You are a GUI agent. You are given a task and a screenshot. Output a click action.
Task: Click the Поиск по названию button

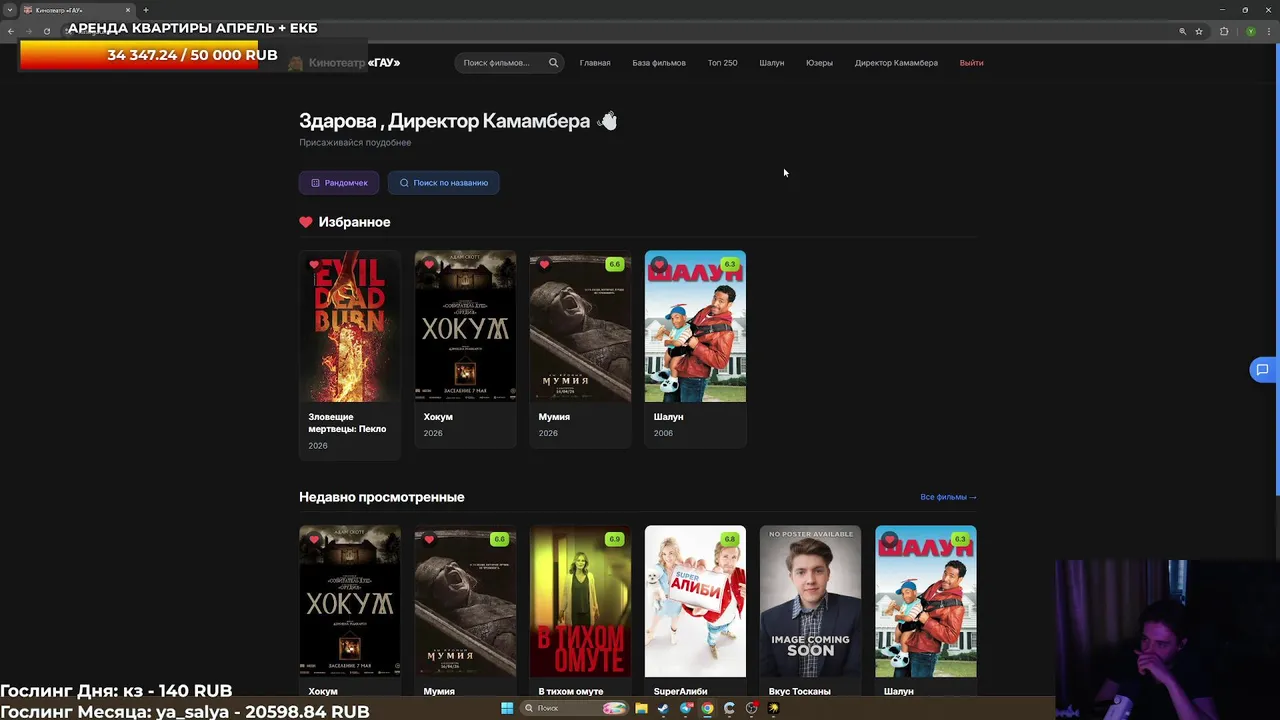444,183
